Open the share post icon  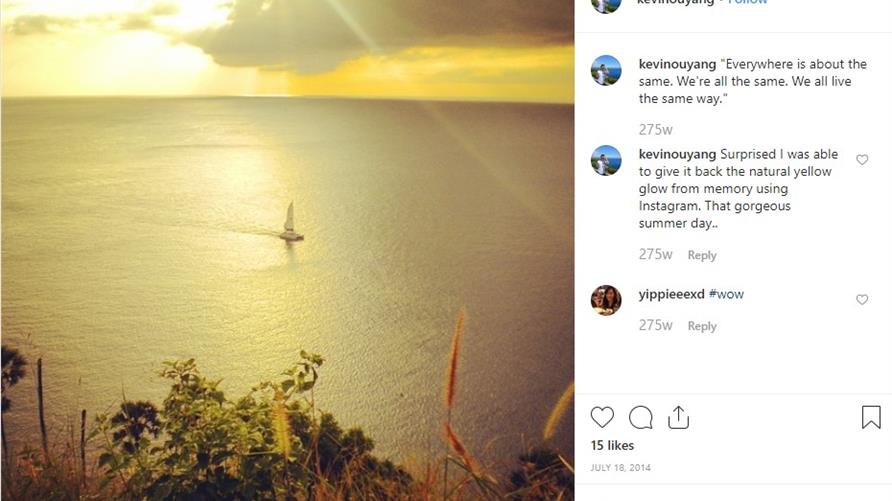coord(679,417)
